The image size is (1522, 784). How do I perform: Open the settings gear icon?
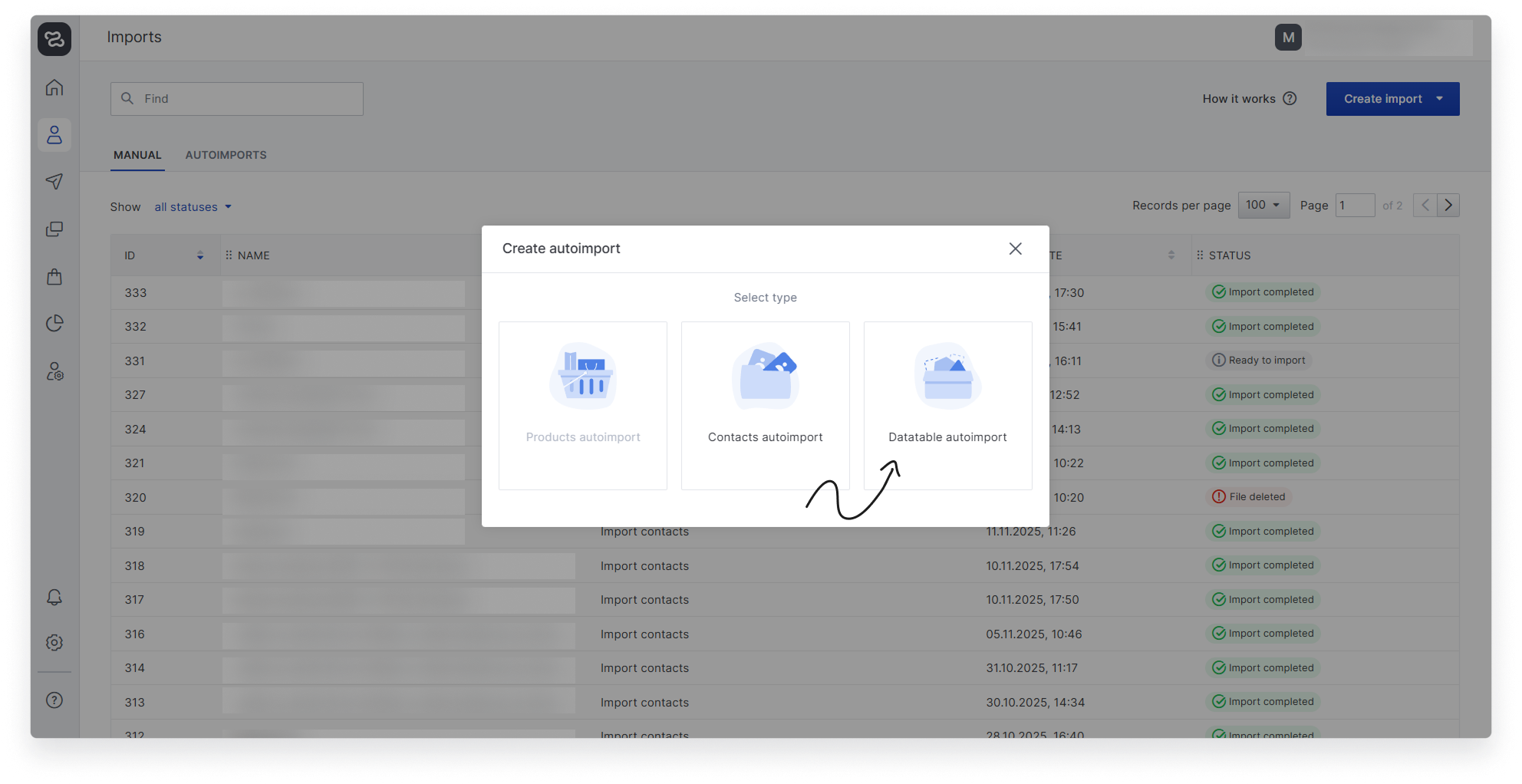pos(54,643)
